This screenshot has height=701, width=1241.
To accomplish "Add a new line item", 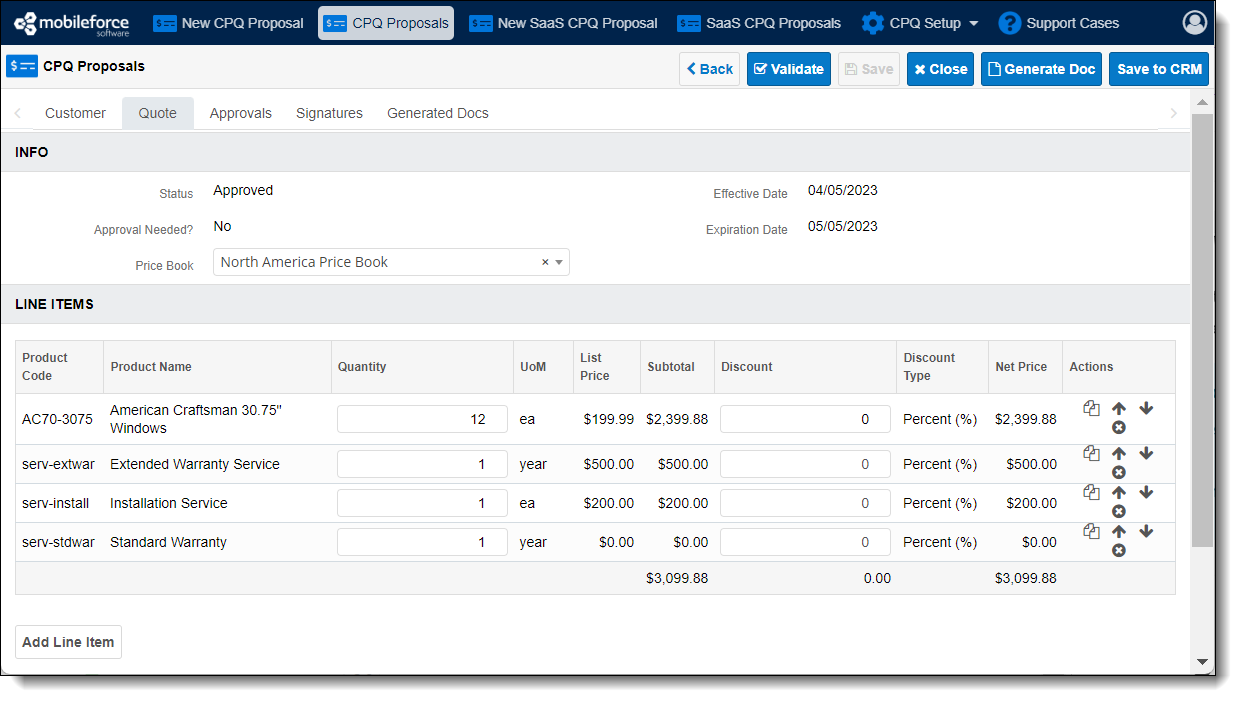I will pyautogui.click(x=68, y=642).
